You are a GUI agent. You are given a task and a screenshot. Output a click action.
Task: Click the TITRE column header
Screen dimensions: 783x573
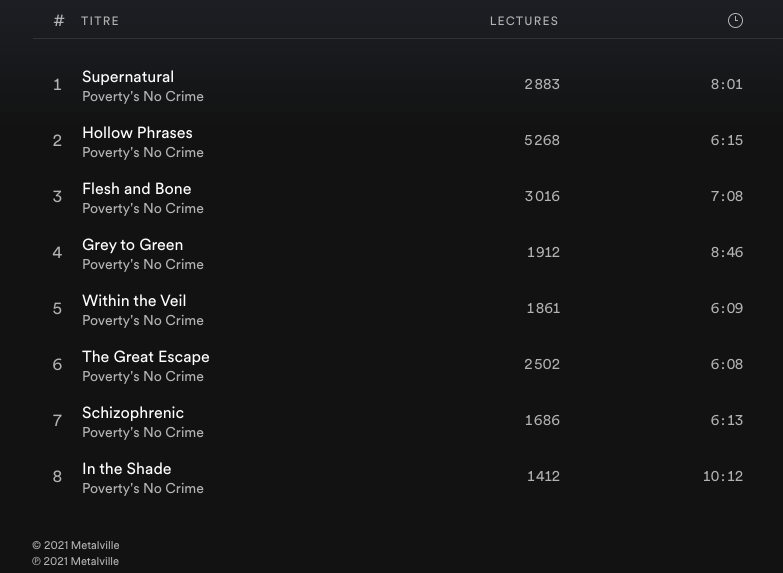pyautogui.click(x=100, y=21)
